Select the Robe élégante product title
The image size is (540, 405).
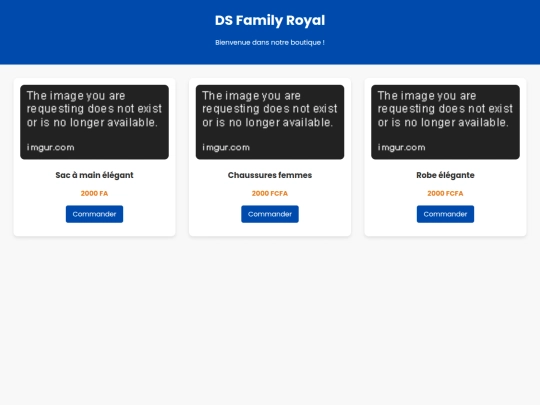point(445,175)
